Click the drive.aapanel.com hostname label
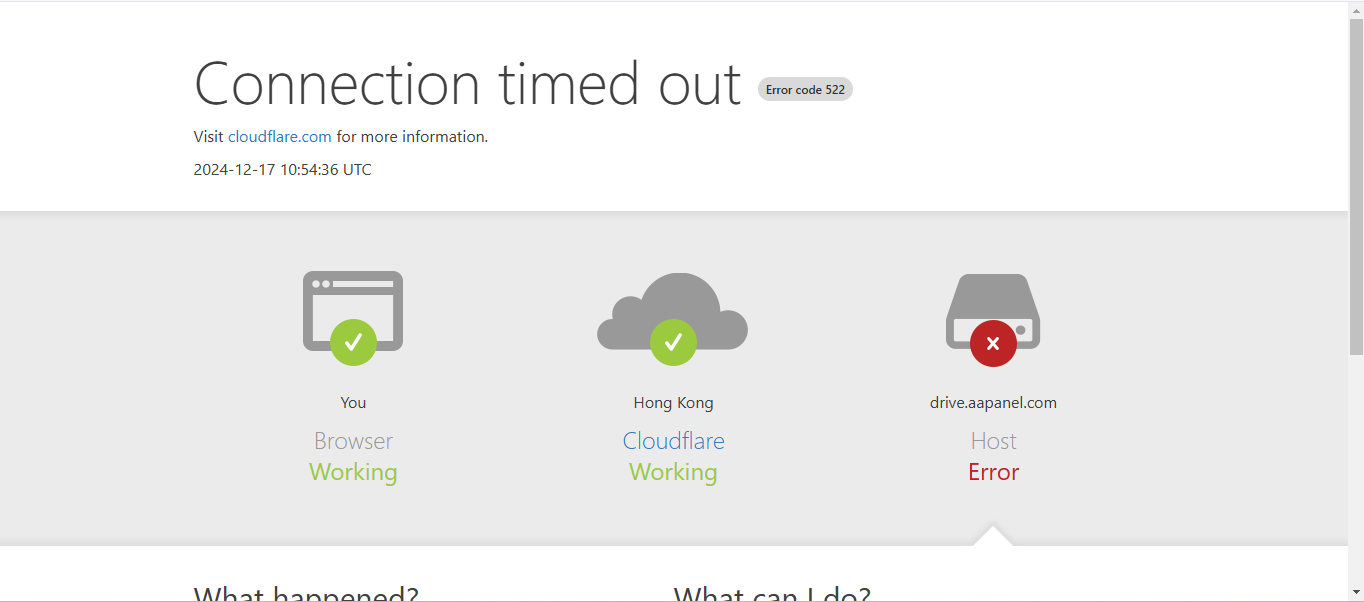This screenshot has height=602, width=1364. (x=993, y=402)
